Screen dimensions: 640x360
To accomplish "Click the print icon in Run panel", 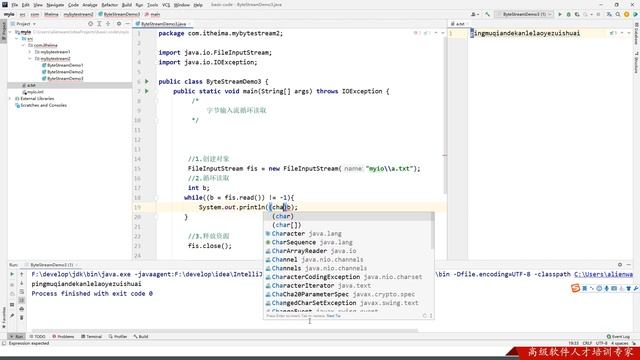I will 22,309.
